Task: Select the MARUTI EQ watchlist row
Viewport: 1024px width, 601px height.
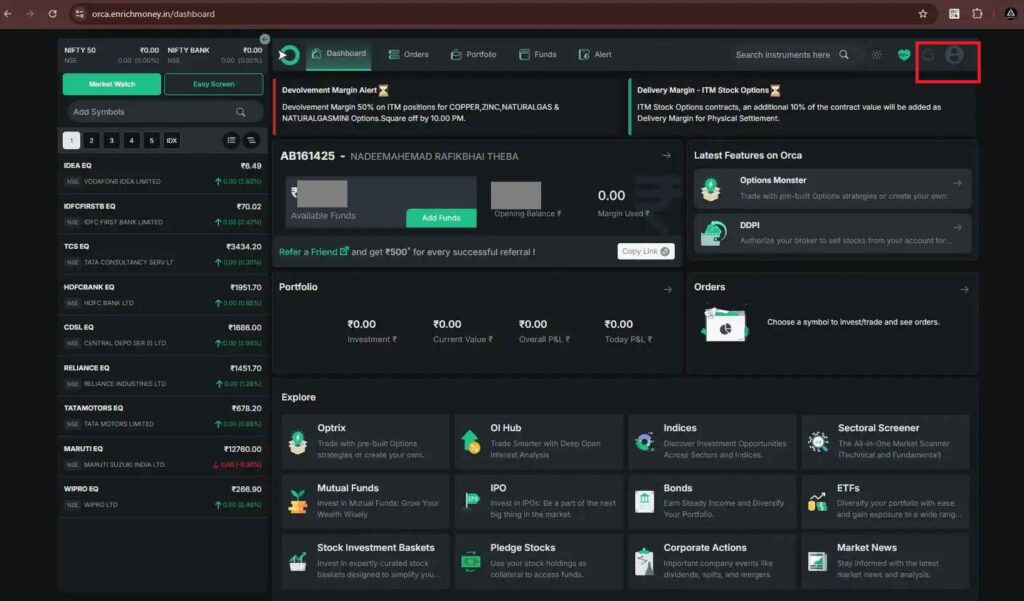Action: point(163,457)
